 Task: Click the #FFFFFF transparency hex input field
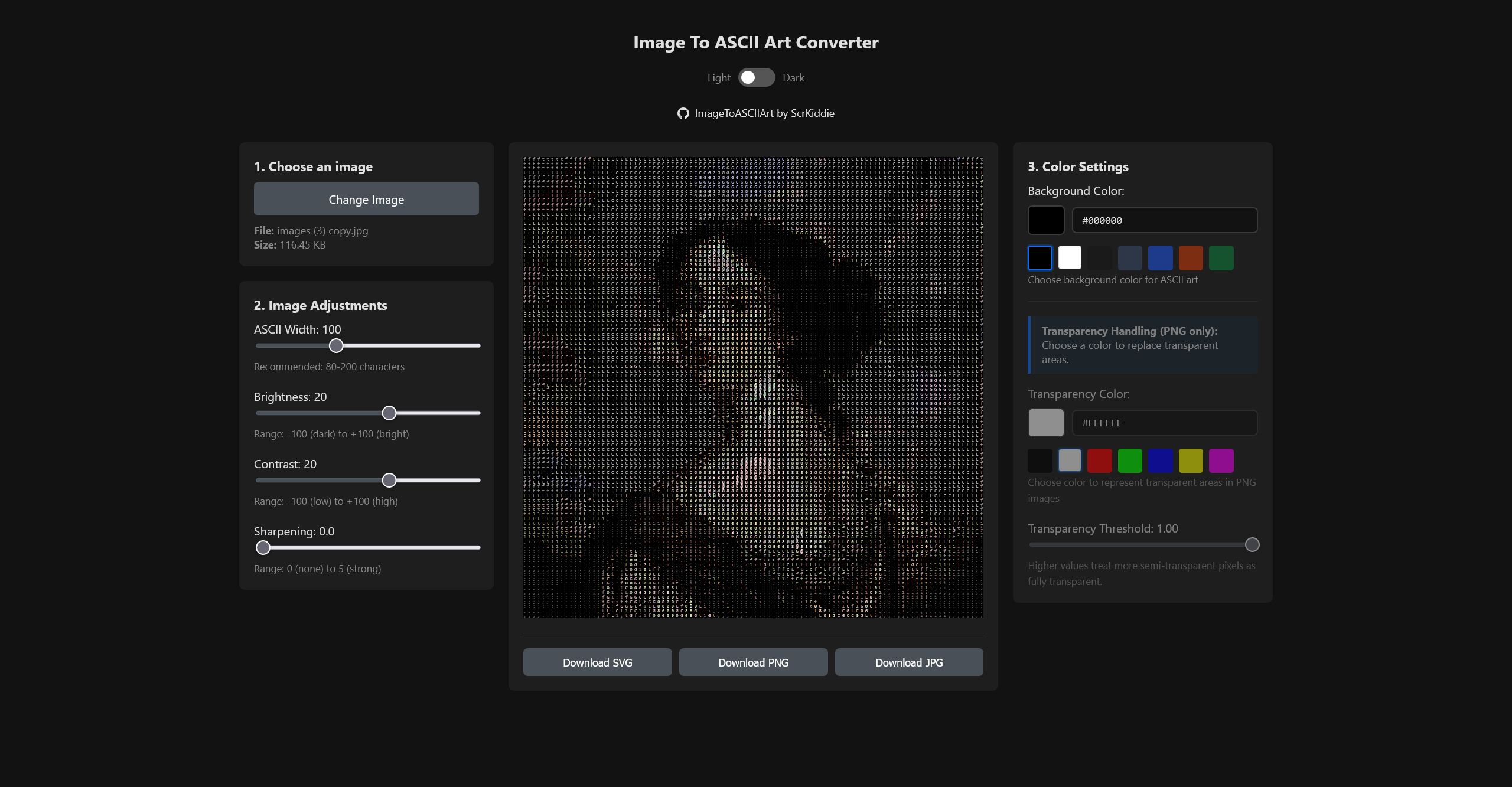coord(1164,423)
